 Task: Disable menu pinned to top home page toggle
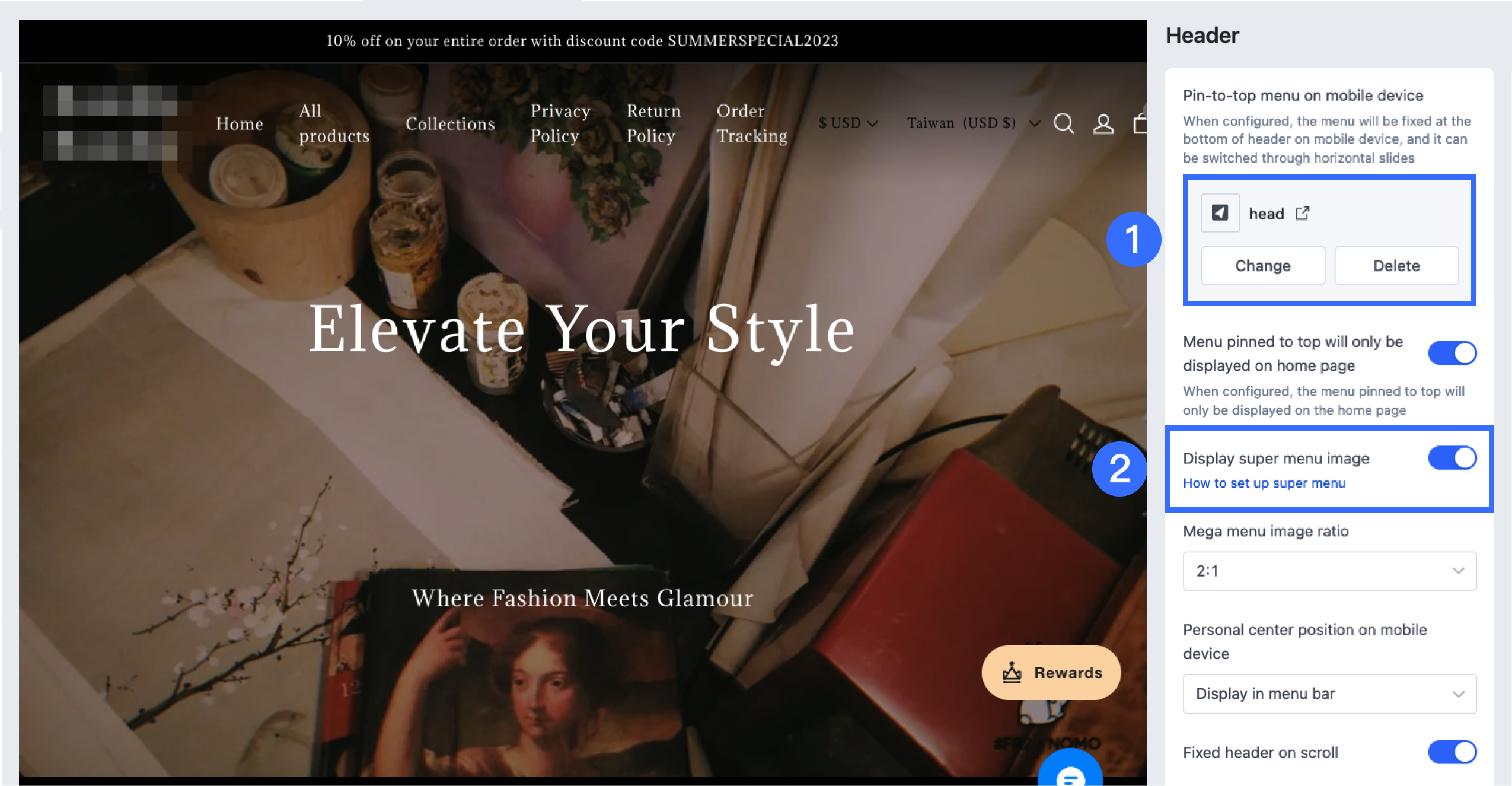point(1452,354)
